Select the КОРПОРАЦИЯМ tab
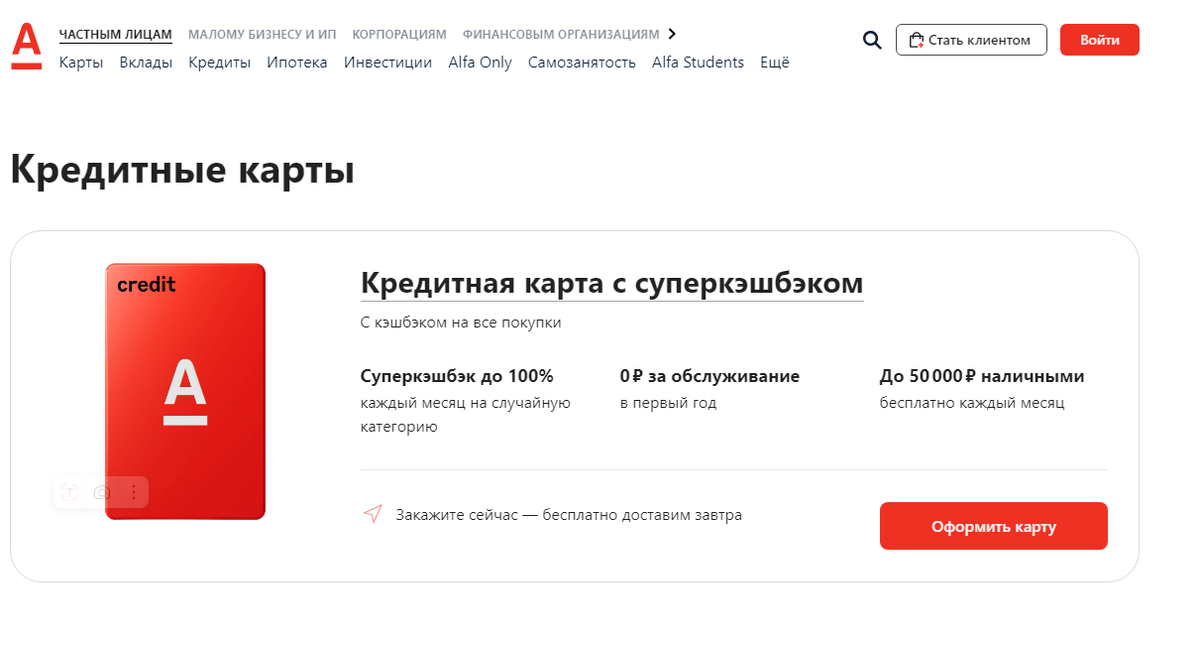 (399, 33)
